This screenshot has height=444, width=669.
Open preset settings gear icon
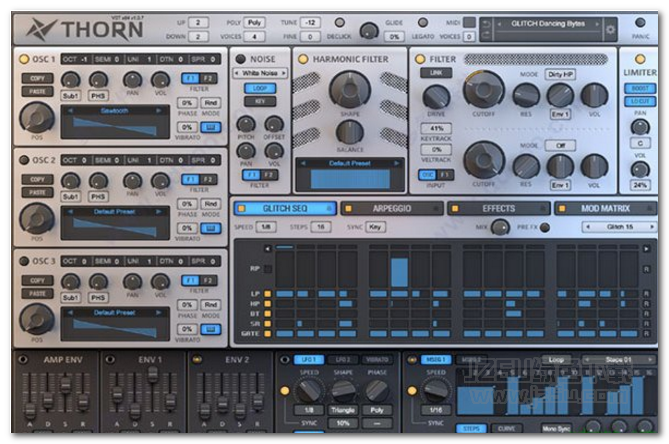[610, 29]
